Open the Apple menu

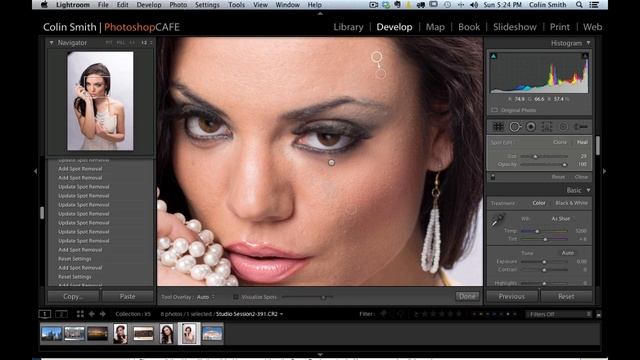(44, 5)
